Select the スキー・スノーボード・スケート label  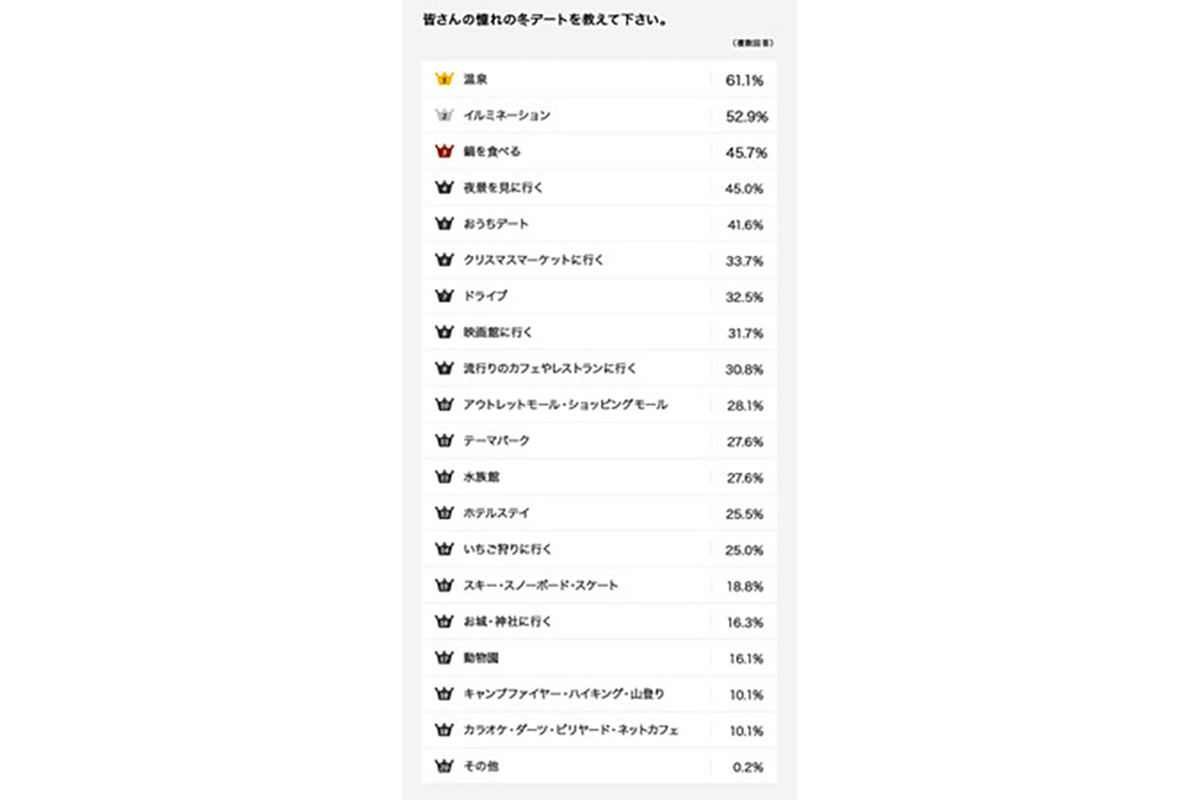click(541, 585)
